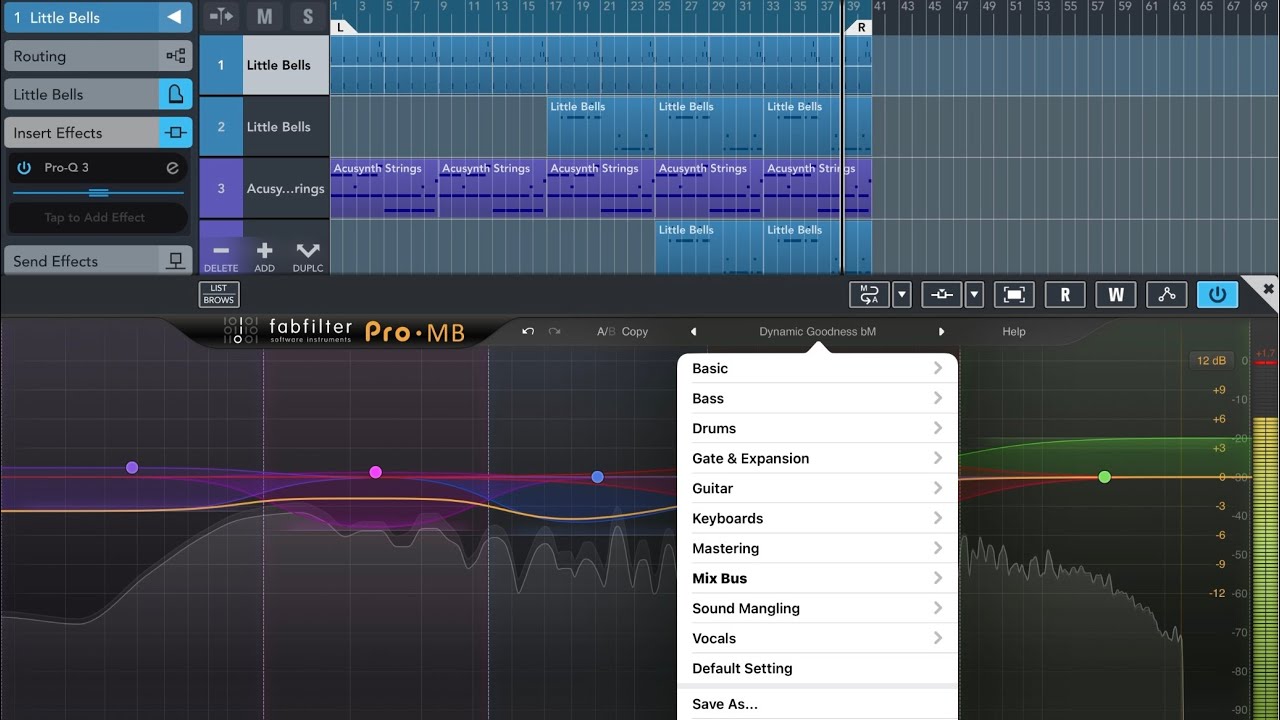The height and width of the screenshot is (720, 1280).
Task: Open the Routing icon in inspector
Action: pyautogui.click(x=175, y=56)
